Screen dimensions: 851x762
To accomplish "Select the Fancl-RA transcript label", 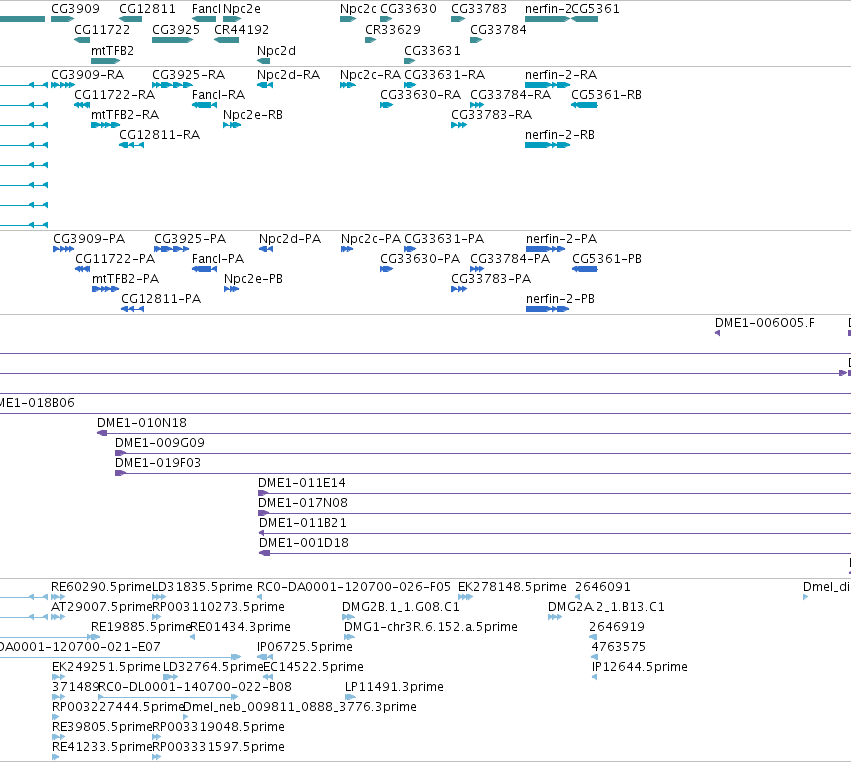I will coord(218,95).
